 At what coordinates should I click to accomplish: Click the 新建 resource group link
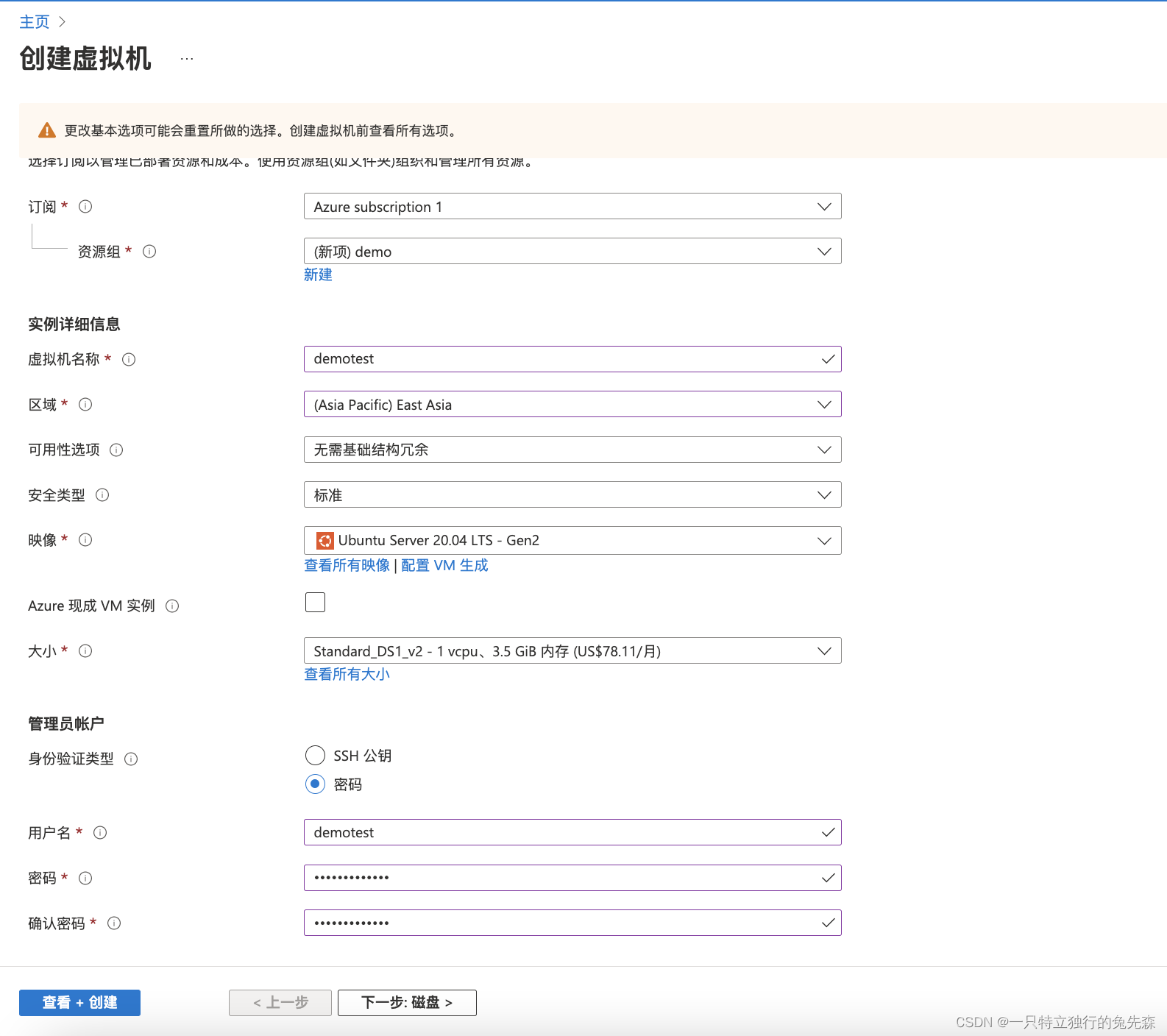pyautogui.click(x=318, y=274)
